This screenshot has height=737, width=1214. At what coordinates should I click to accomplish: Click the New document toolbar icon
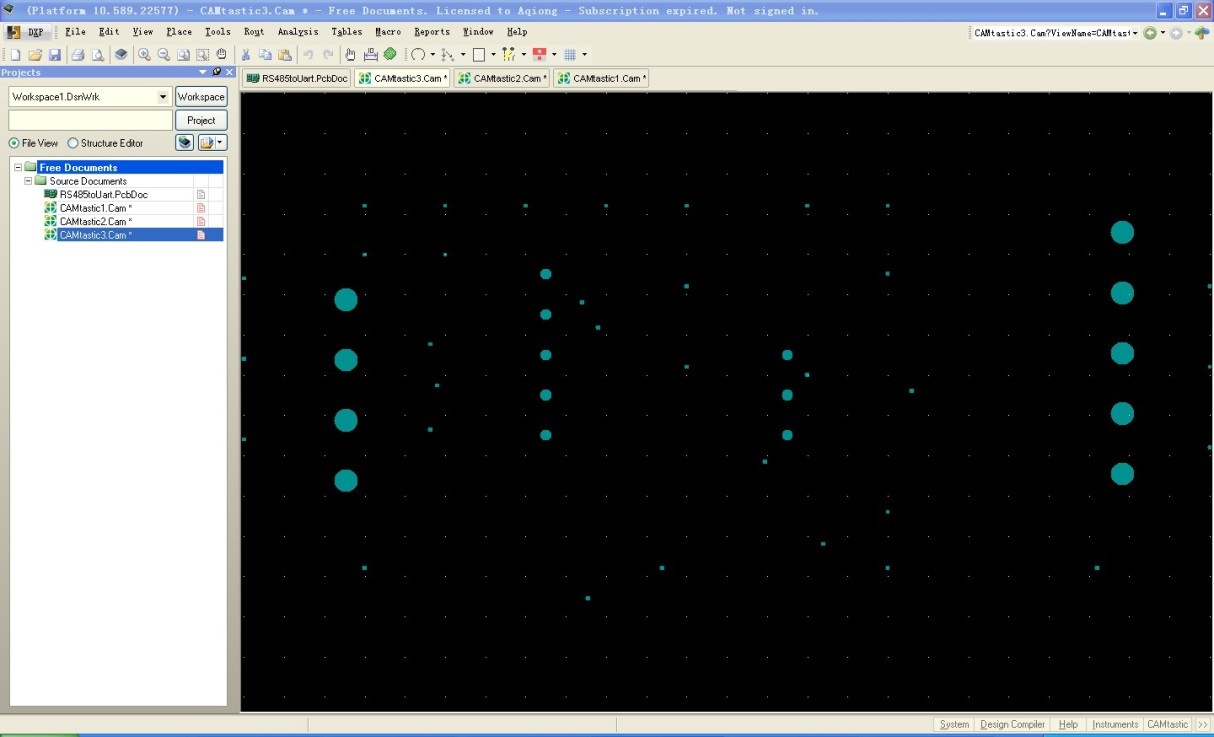(x=15, y=54)
